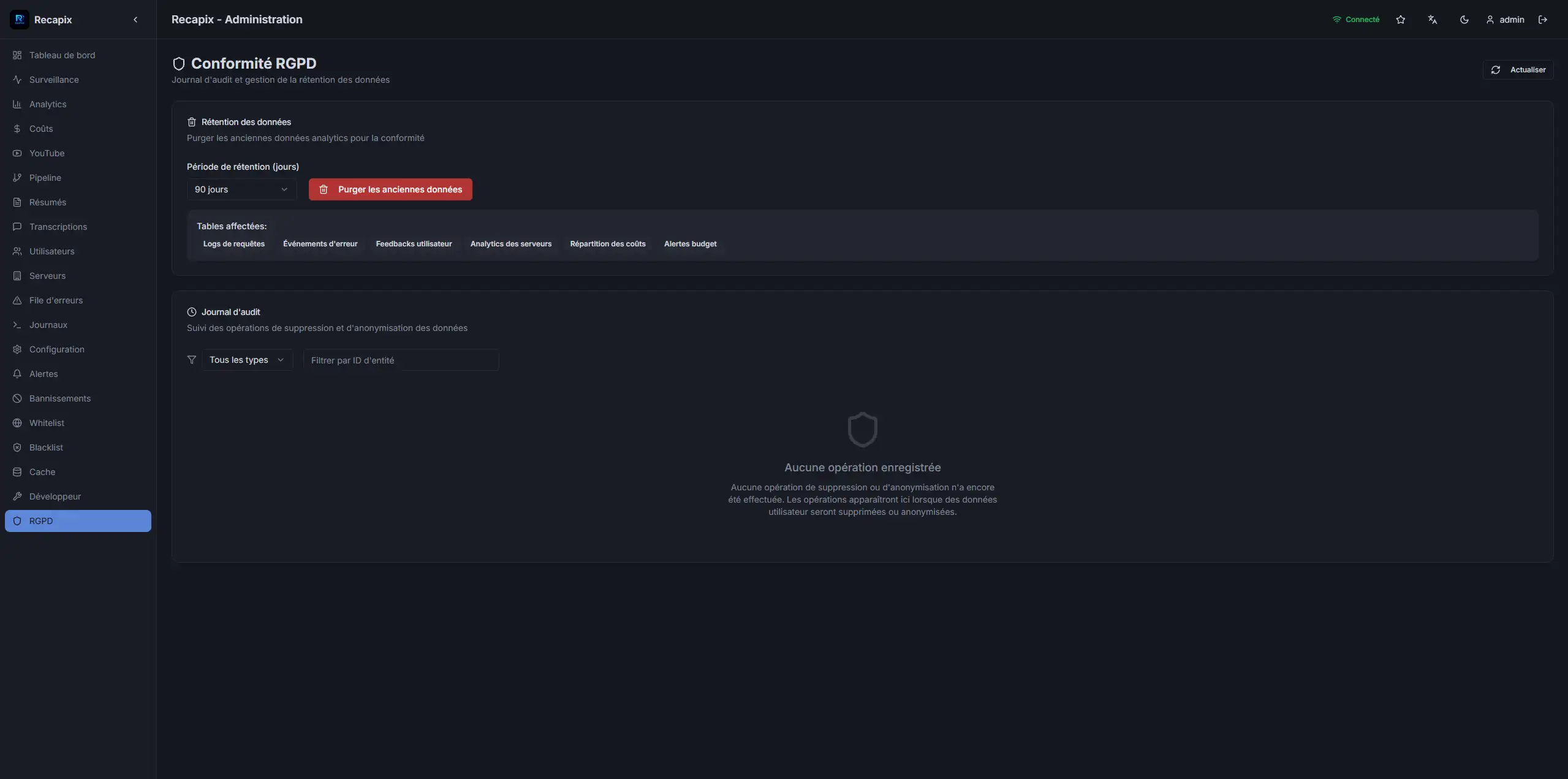The width and height of the screenshot is (1568, 779).
Task: Open the admin user menu
Action: (1505, 20)
